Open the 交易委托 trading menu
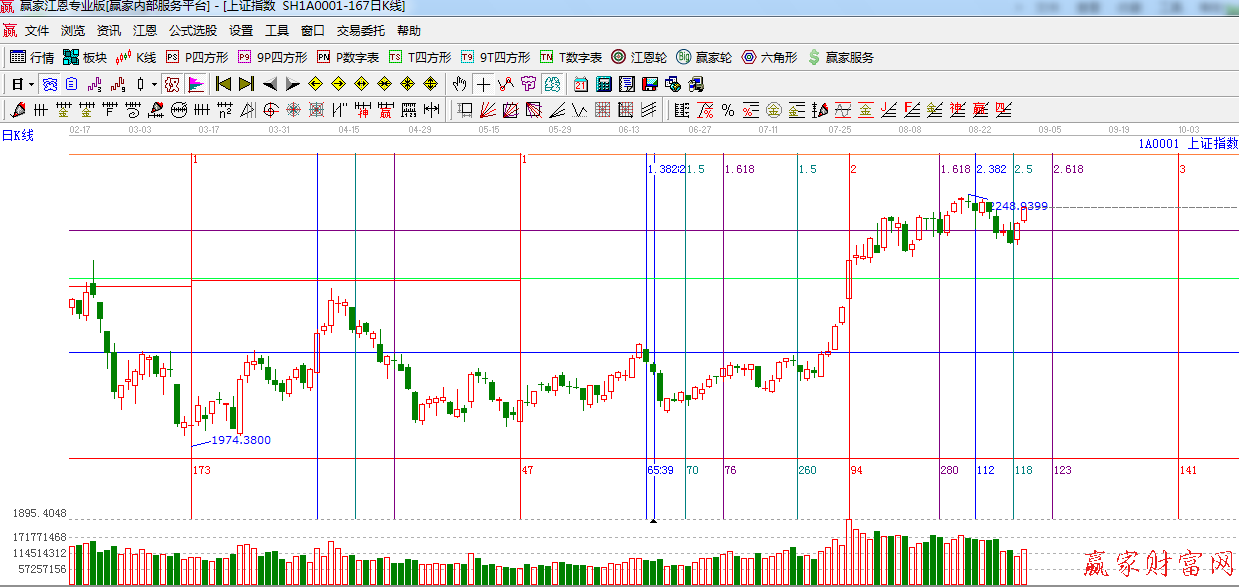The width and height of the screenshot is (1239, 588). click(x=358, y=31)
